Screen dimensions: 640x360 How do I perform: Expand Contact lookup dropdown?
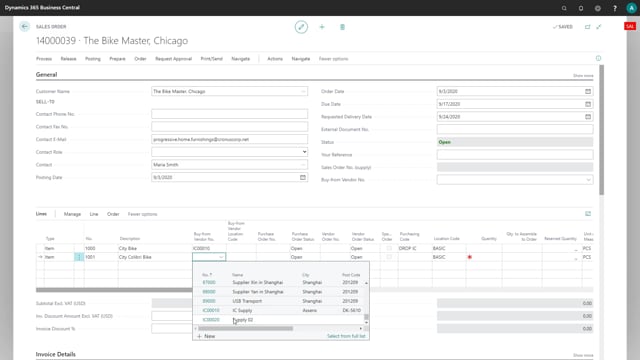click(x=303, y=165)
